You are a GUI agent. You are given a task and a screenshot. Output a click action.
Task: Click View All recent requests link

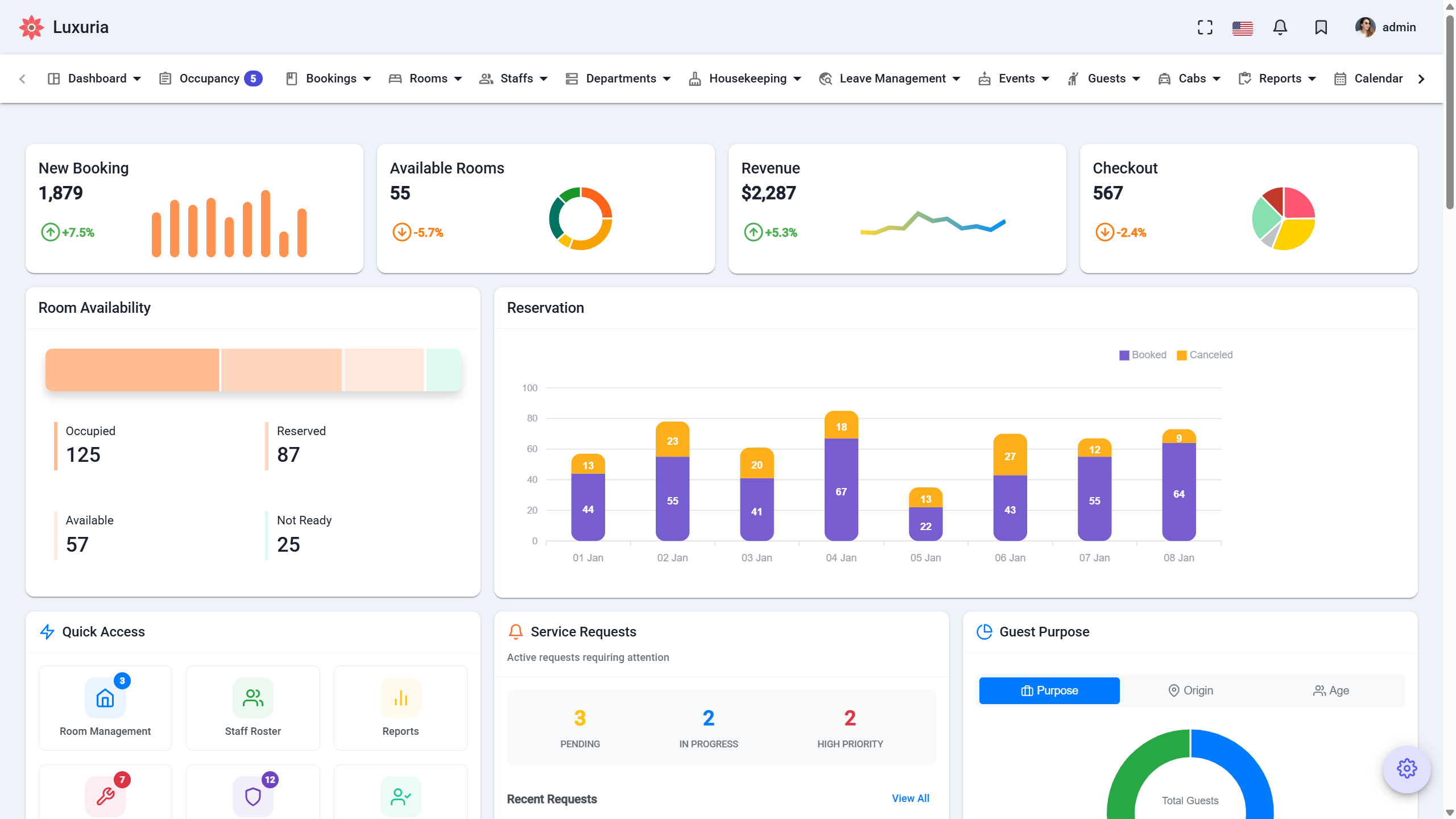click(911, 799)
